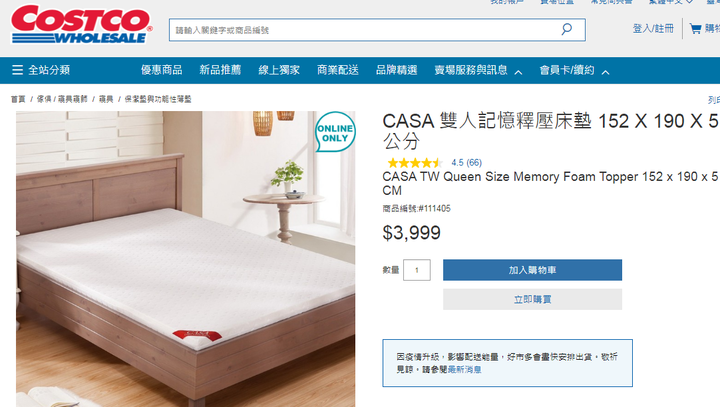Click the 立即購買 button
Screen dimensions: 720x407
pos(532,300)
